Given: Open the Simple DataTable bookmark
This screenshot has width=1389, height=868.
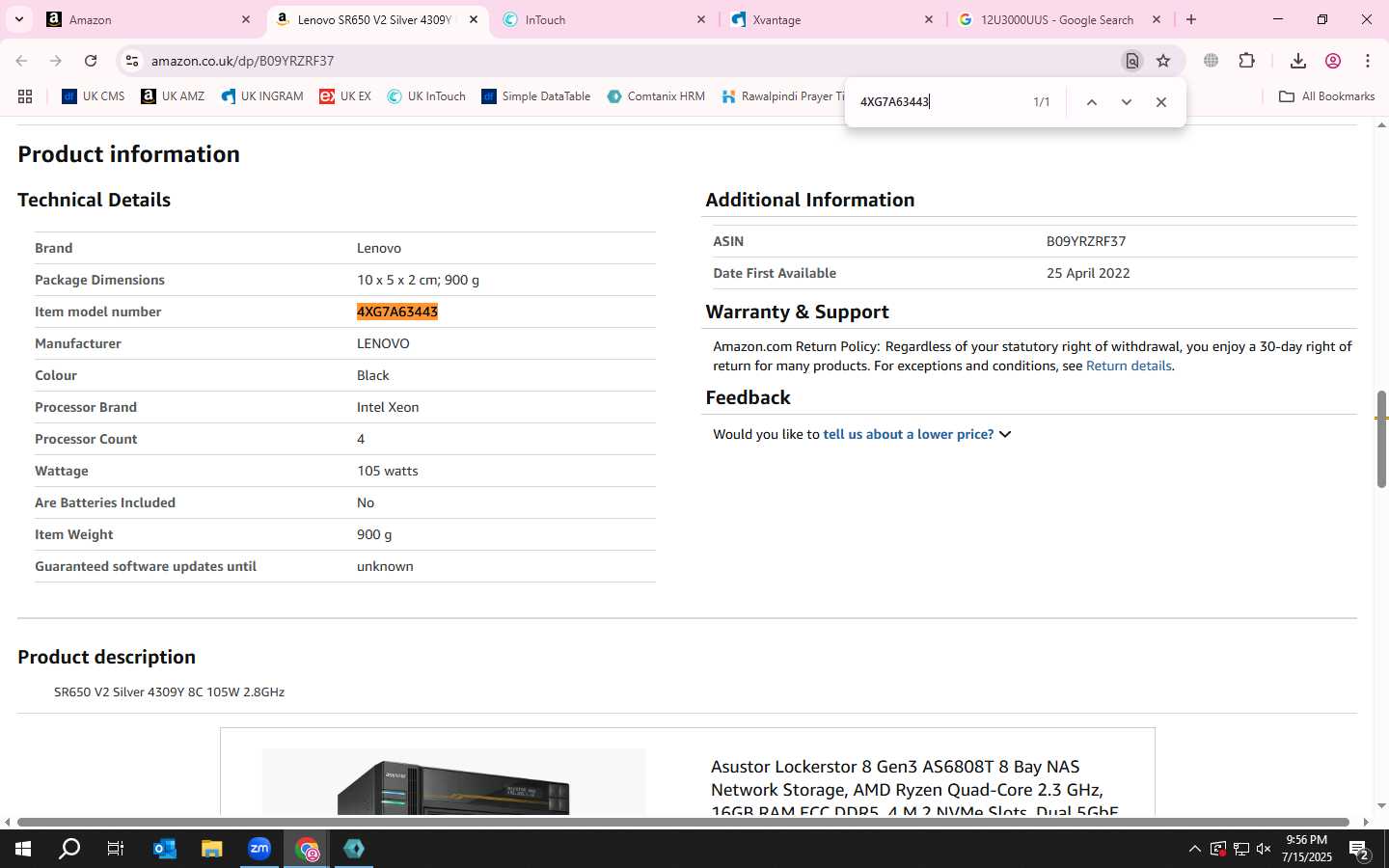Looking at the screenshot, I should tap(535, 96).
